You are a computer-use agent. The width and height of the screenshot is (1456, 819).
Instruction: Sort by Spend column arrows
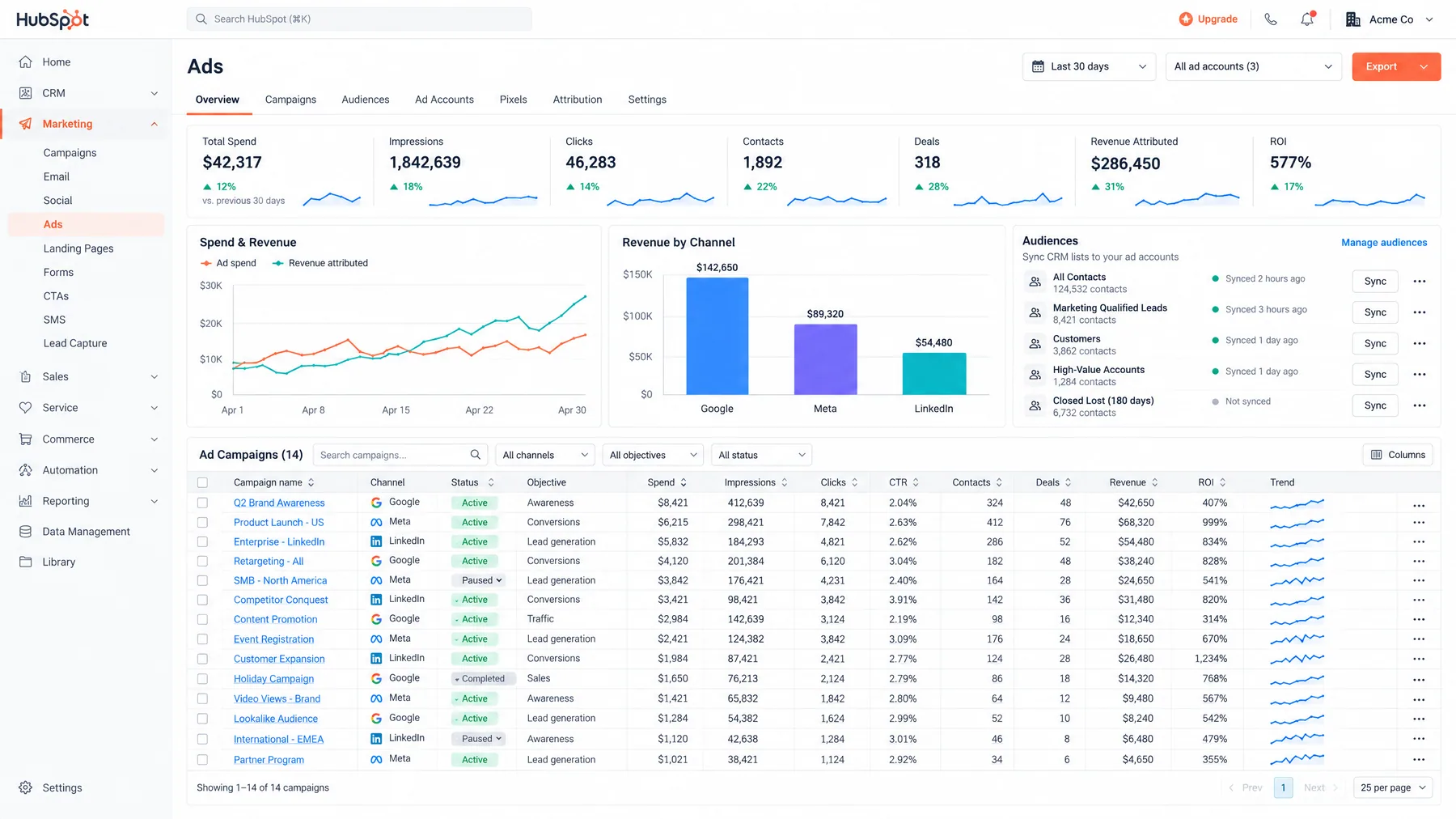(684, 482)
